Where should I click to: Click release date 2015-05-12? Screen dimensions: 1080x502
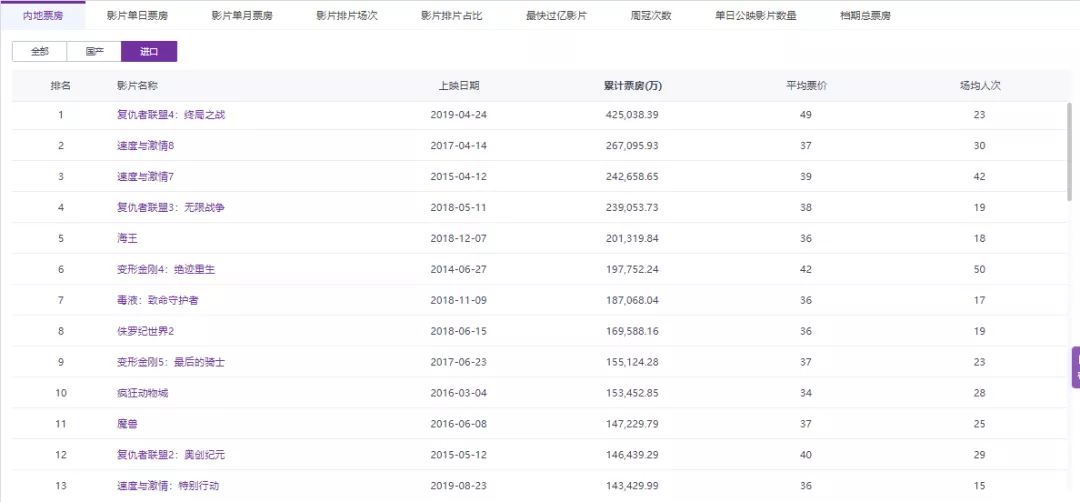pos(459,455)
